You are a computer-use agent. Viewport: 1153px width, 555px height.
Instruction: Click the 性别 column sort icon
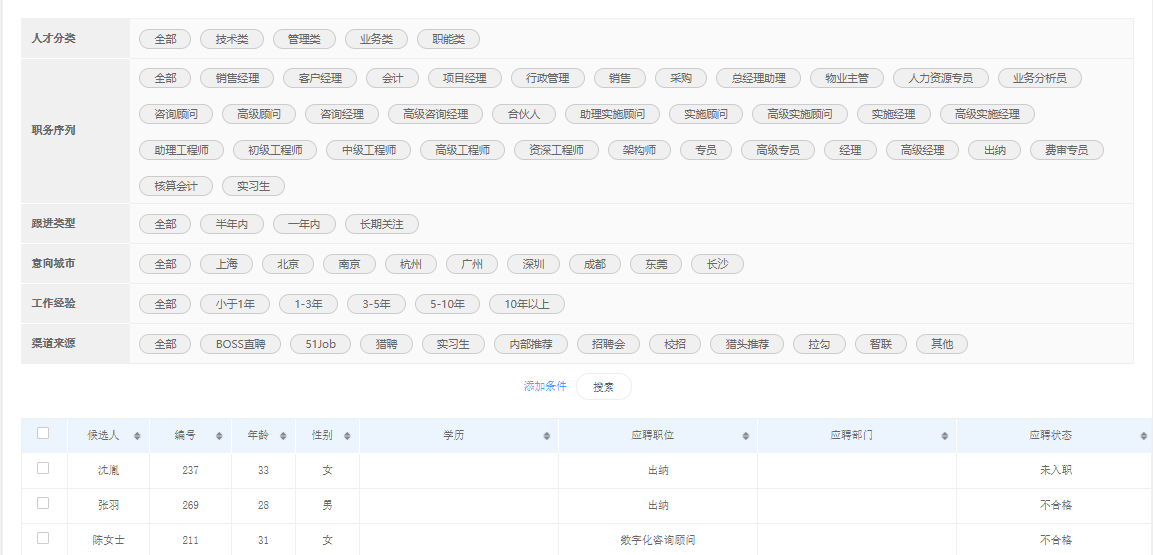pyautogui.click(x=347, y=436)
